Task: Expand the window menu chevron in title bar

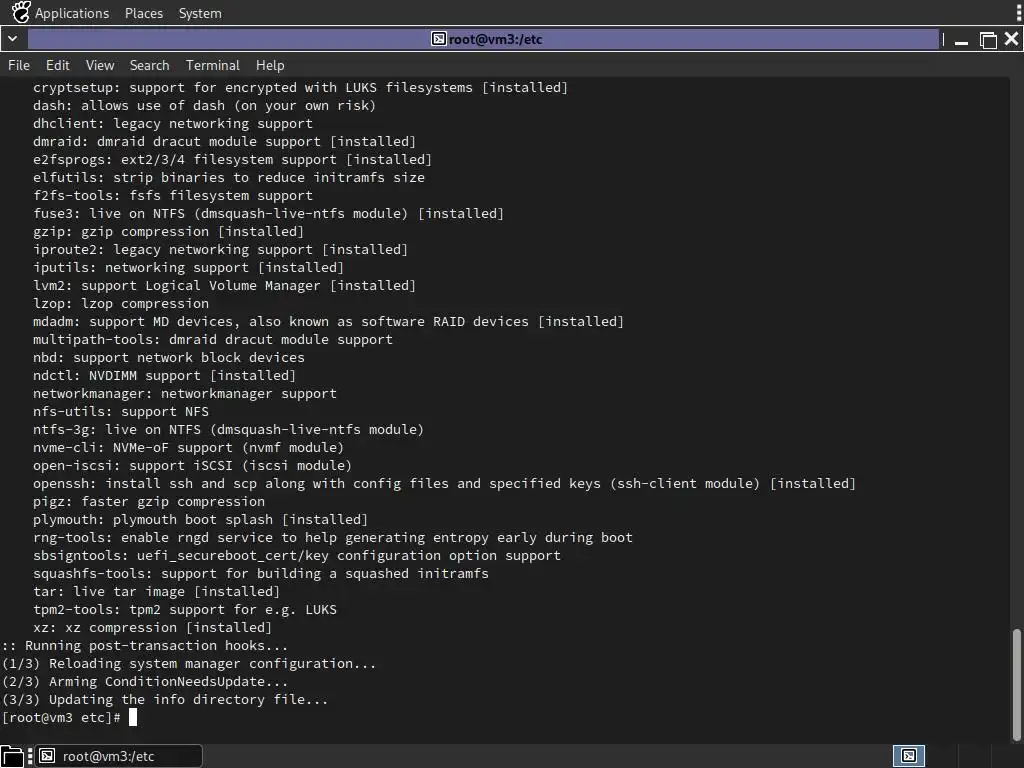Action: tap(12, 39)
